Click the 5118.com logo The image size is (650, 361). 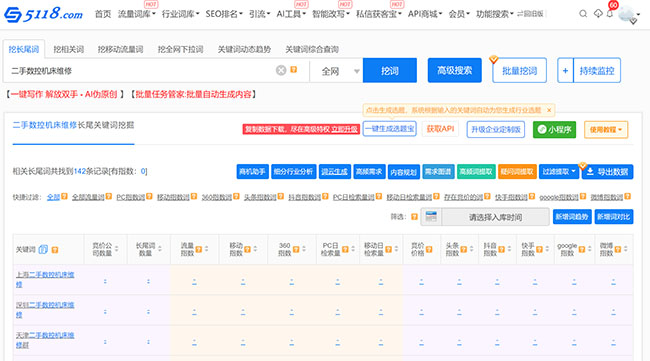pyautogui.click(x=43, y=15)
